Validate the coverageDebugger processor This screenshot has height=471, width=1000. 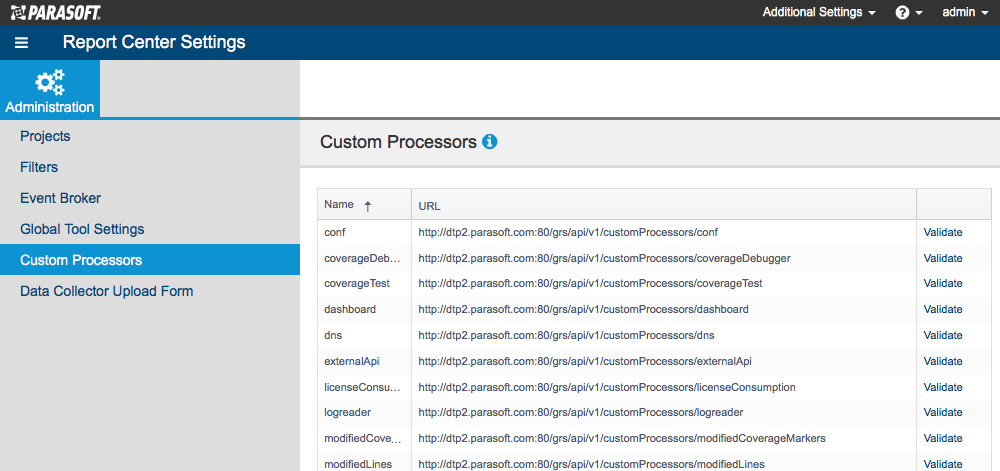(943, 258)
